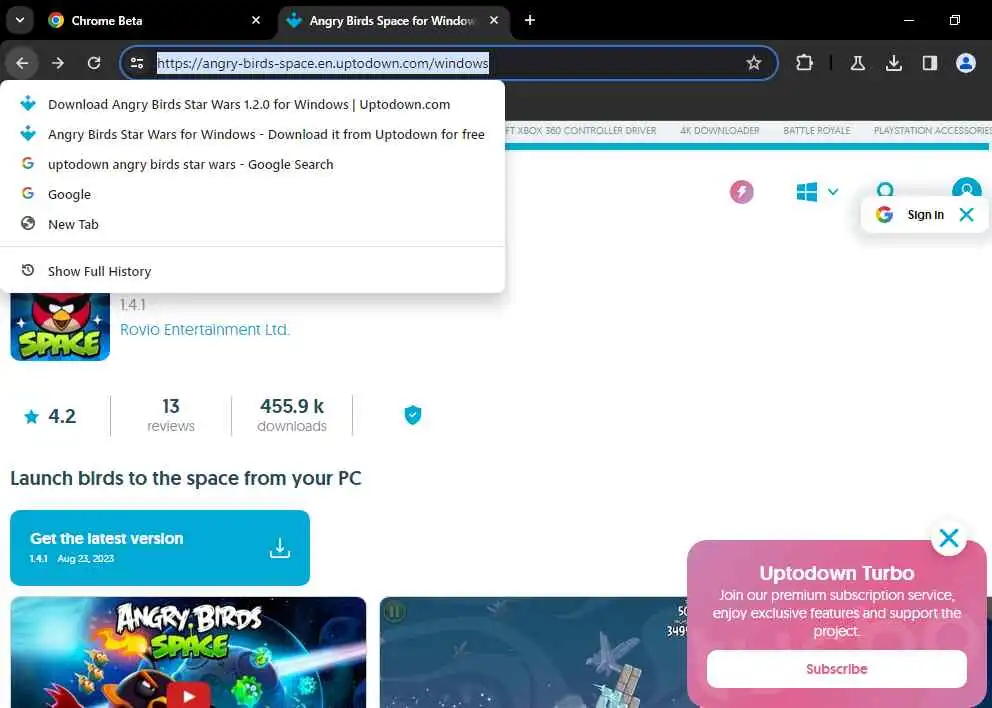
Task: Click the Google Sign in button
Action: [912, 214]
